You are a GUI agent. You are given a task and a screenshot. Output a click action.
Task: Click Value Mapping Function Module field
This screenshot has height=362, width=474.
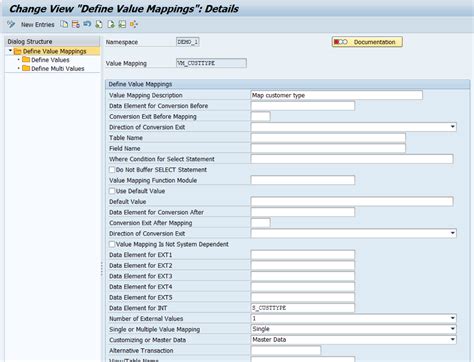[303, 180]
